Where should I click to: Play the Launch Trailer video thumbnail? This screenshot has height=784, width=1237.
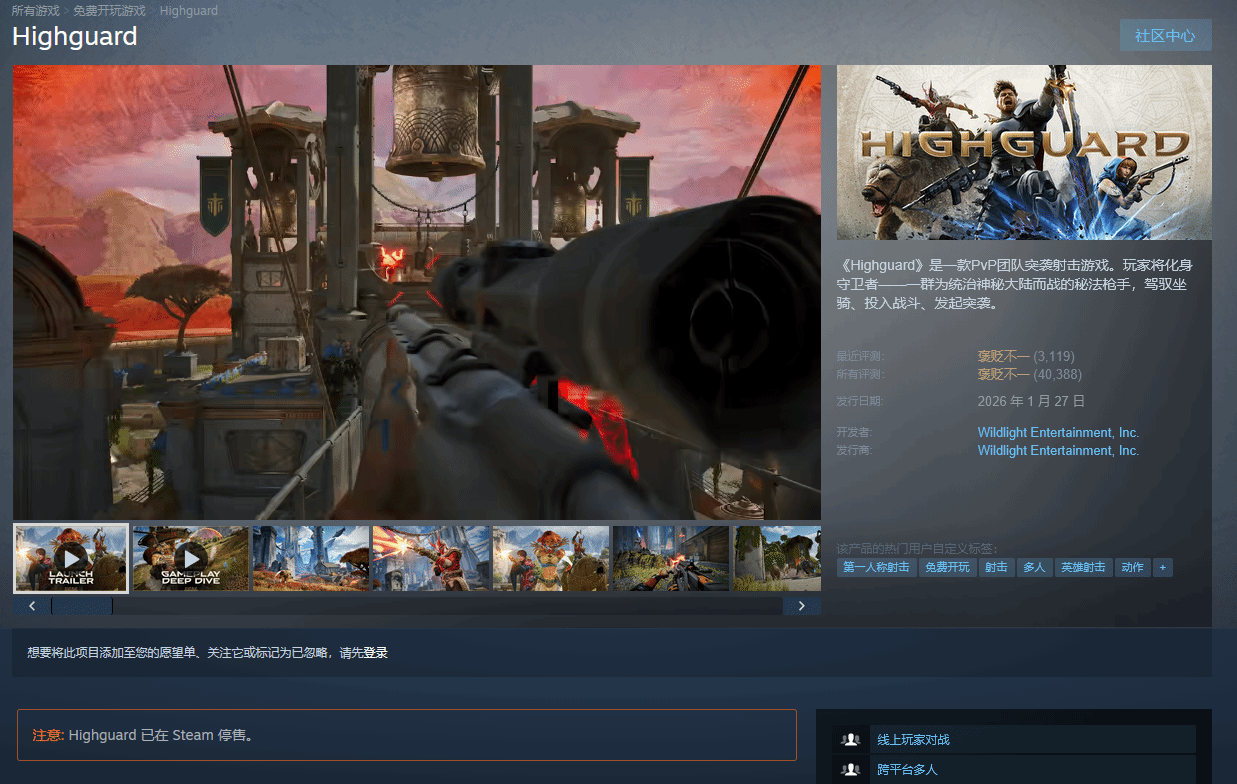tap(71, 558)
